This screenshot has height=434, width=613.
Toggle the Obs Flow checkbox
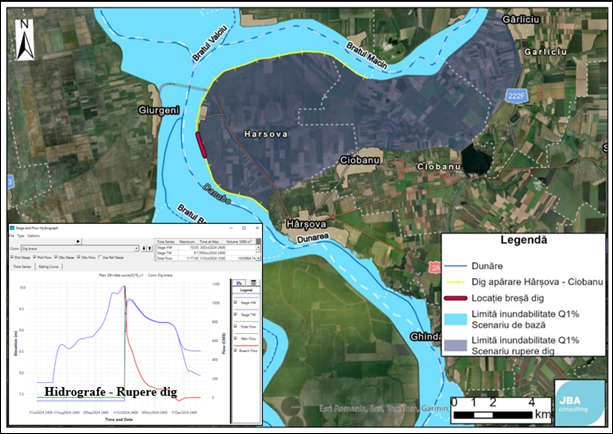(79, 257)
